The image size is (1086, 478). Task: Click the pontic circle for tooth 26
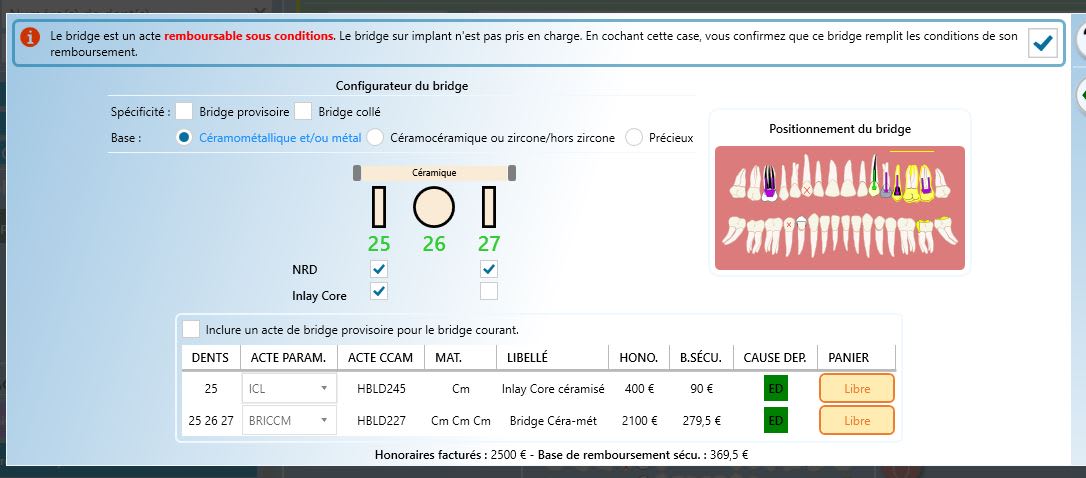tap(434, 206)
